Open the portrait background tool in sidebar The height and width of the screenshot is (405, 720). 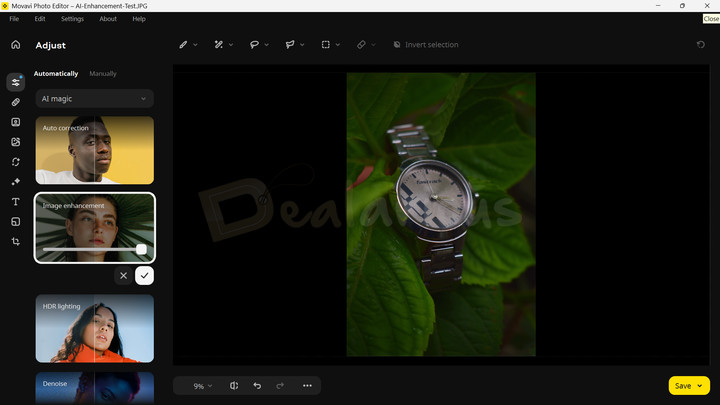[x=16, y=122]
